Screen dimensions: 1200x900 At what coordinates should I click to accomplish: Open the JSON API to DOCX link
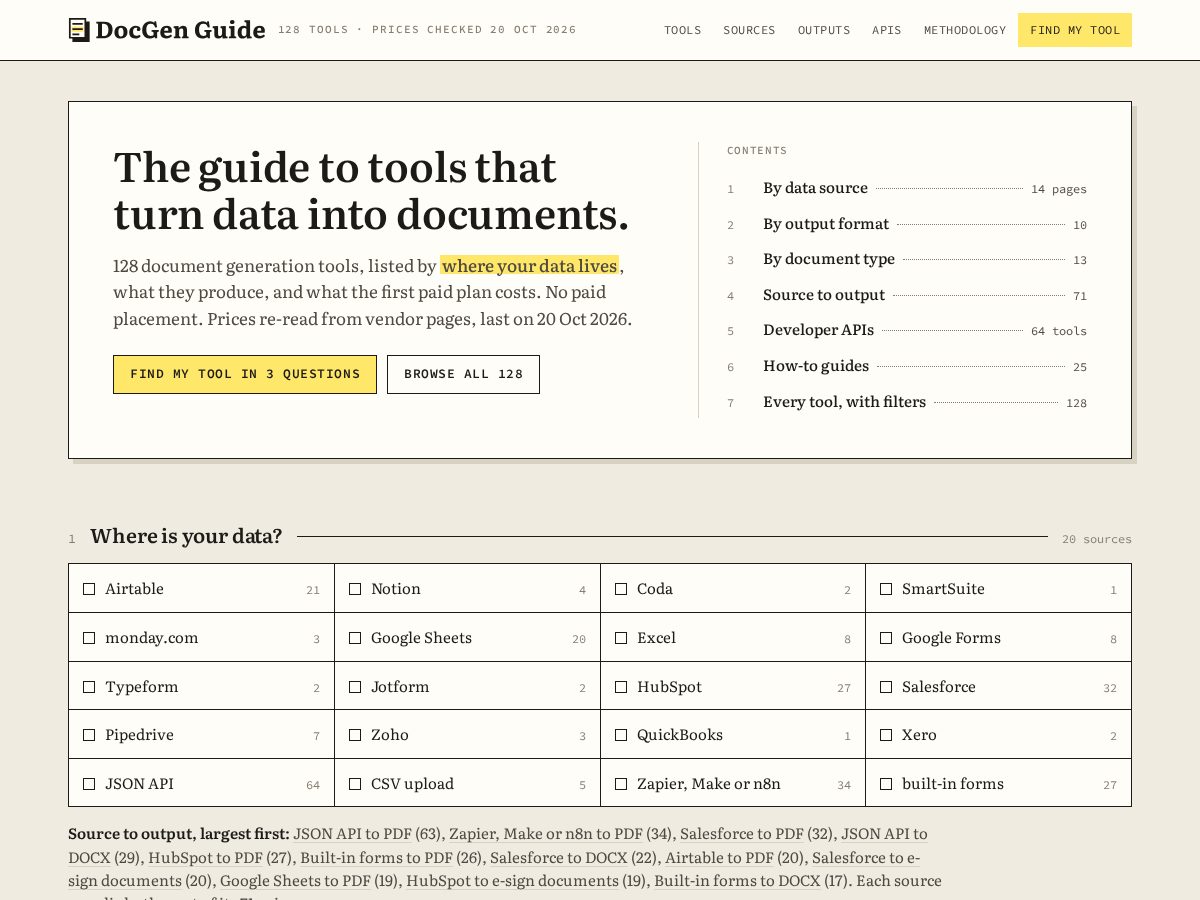click(x=884, y=834)
